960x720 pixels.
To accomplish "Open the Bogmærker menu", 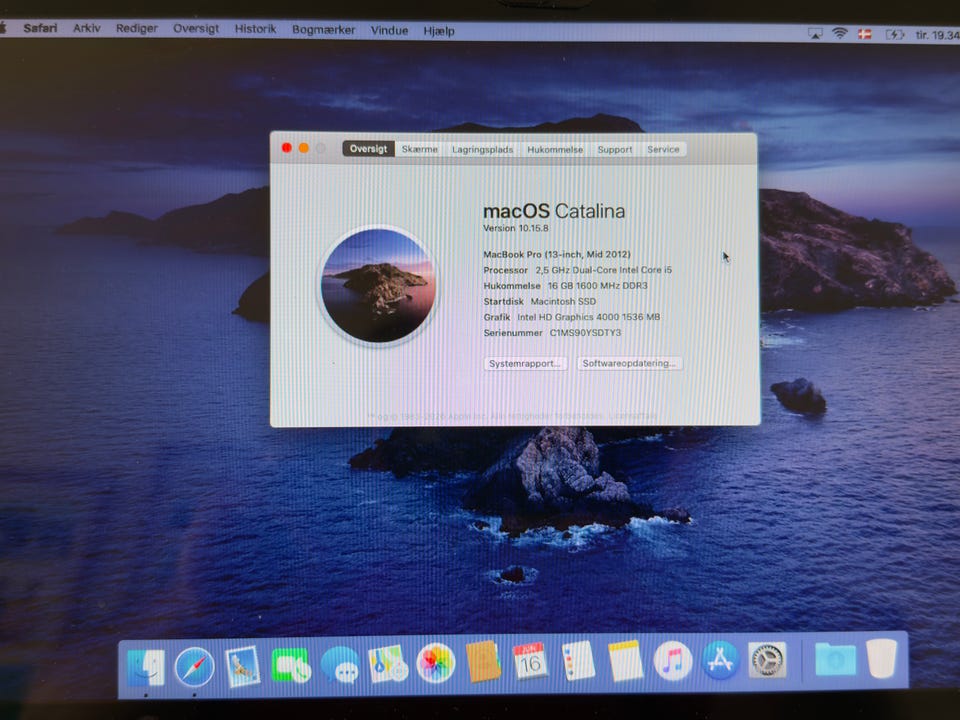I will pyautogui.click(x=323, y=29).
